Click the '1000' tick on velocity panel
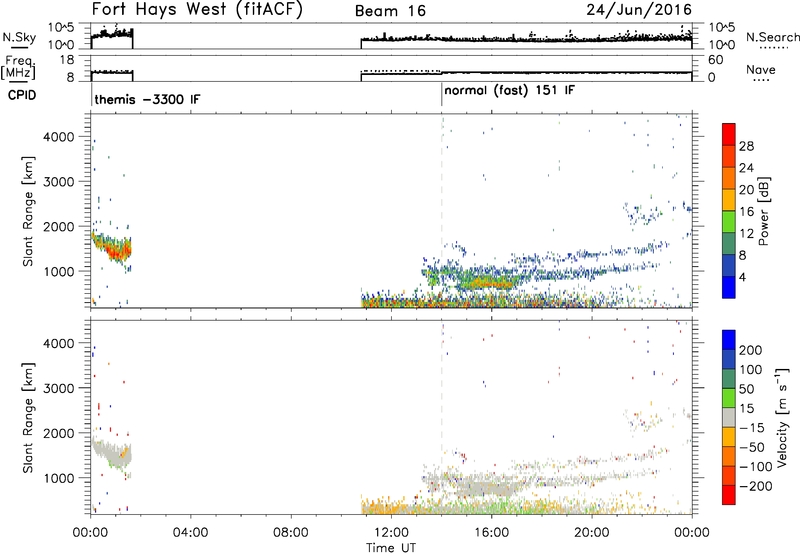The height and width of the screenshot is (554, 800). [59, 478]
